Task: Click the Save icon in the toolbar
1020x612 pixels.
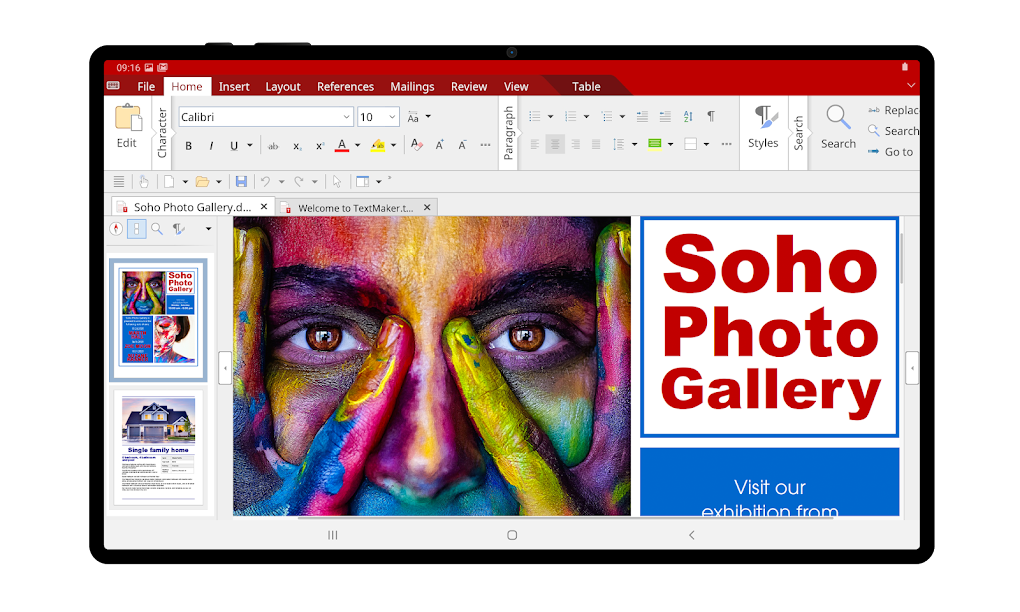Action: (x=241, y=181)
